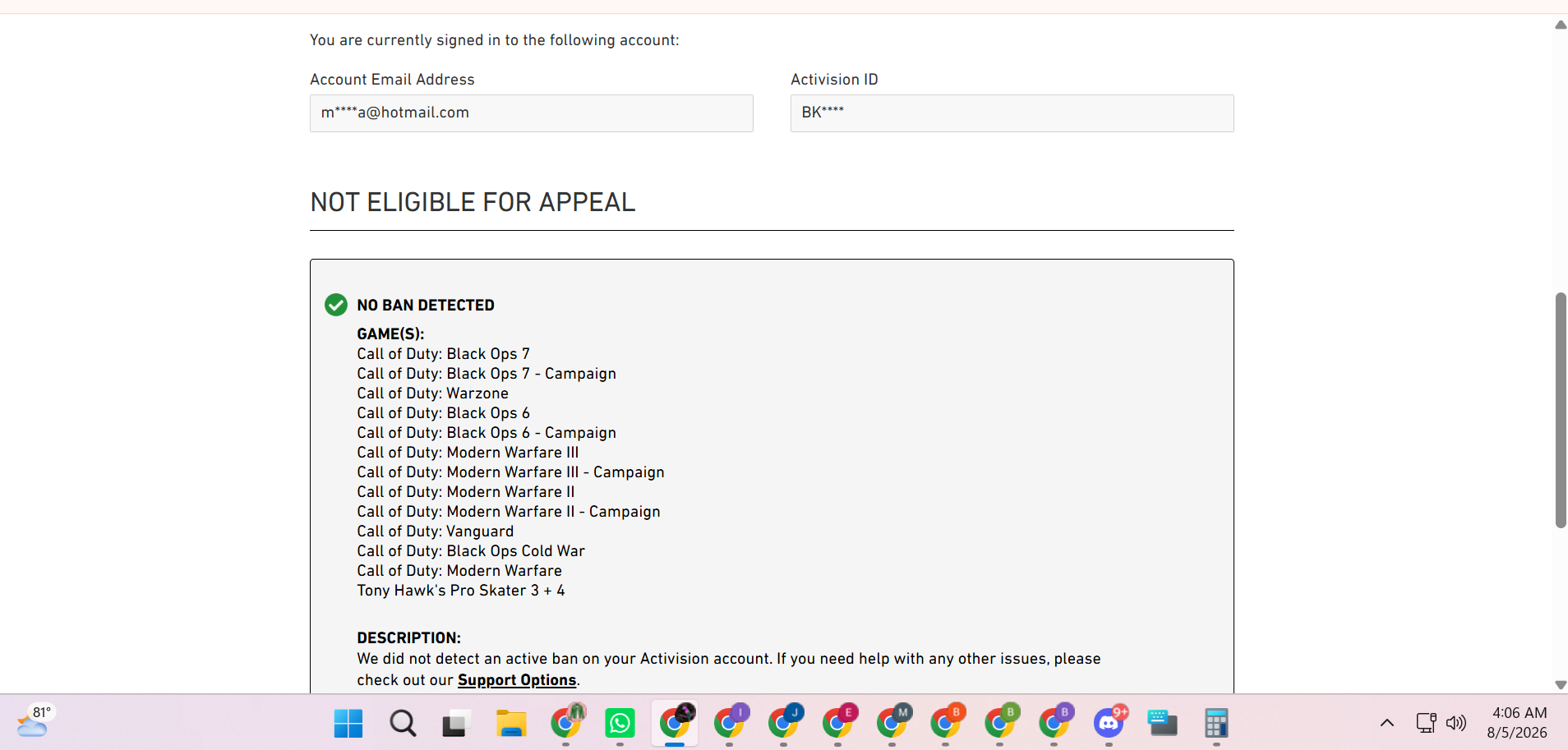Screen dimensions: 1568x750
Task: Open the Chrome profile marked M
Action: point(892,724)
